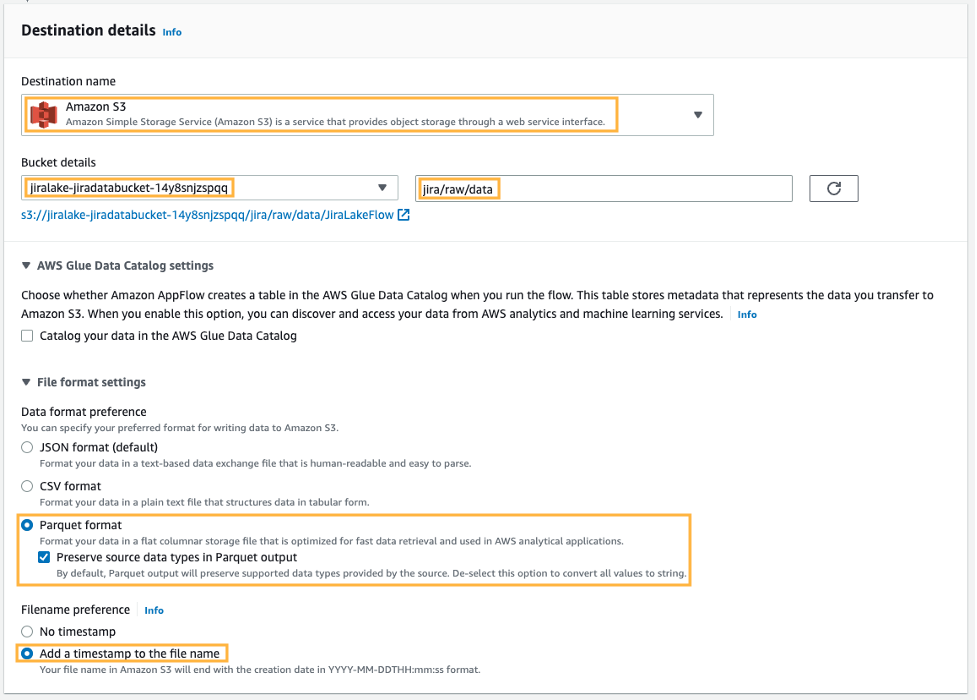Select Parquet format radio button
The width and height of the screenshot is (977, 700).
(26, 525)
